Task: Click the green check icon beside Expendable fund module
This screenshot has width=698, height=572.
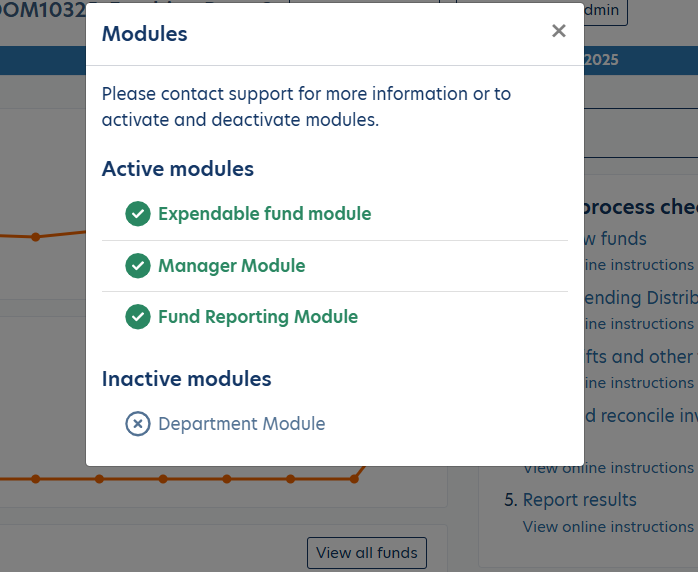Action: (x=138, y=214)
